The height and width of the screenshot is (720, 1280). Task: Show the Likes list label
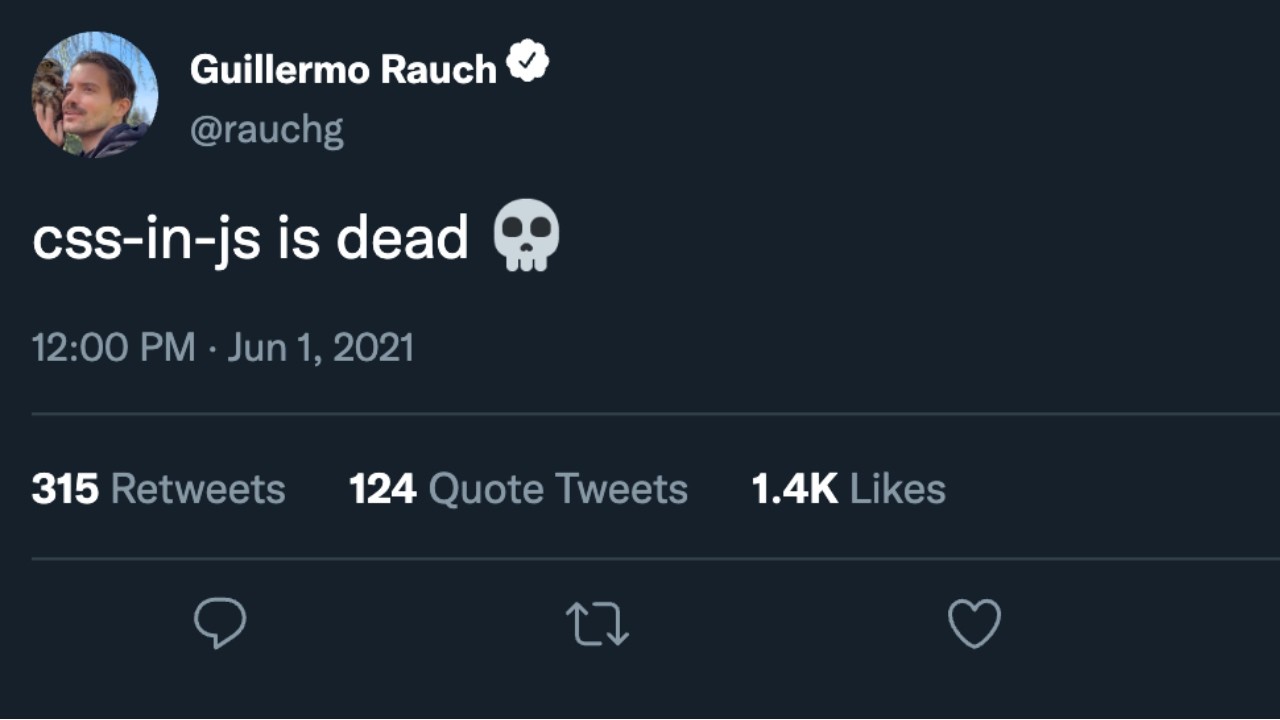(x=897, y=489)
